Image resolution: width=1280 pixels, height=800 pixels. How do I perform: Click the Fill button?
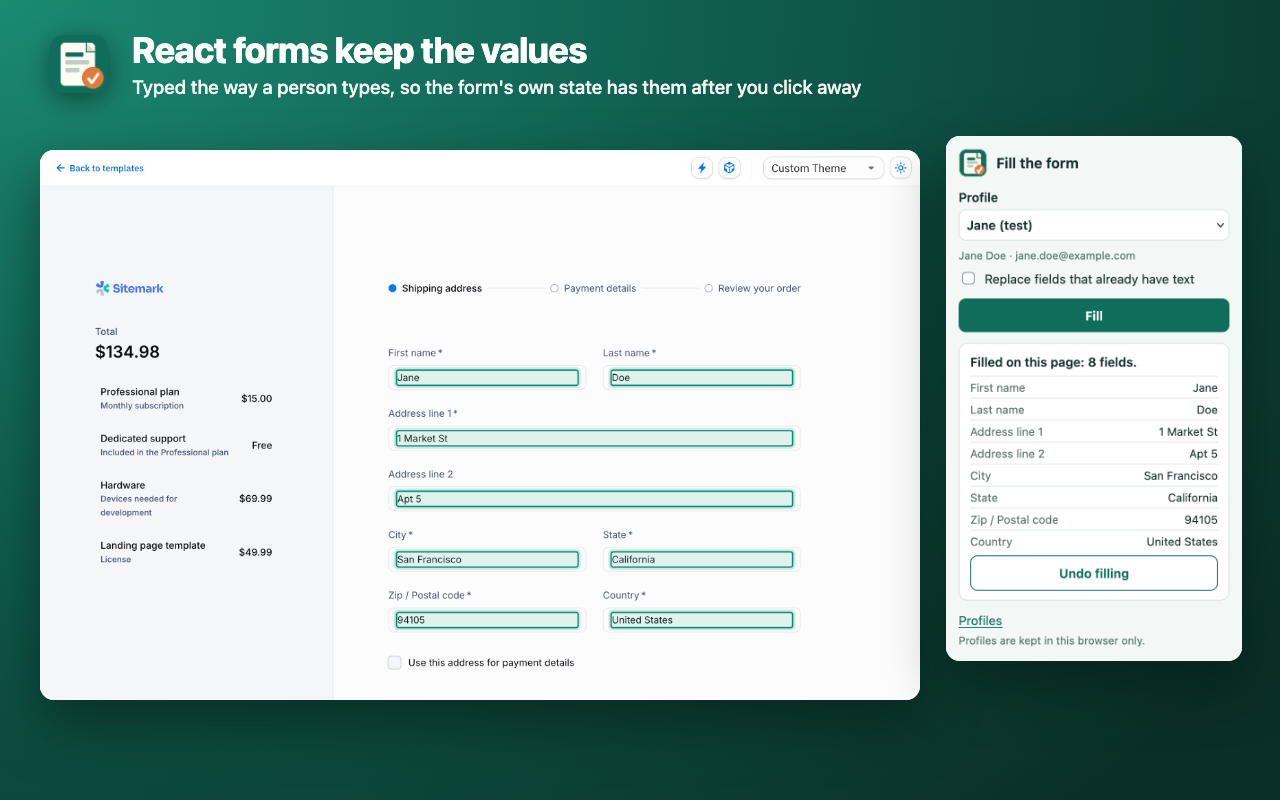coord(1094,315)
